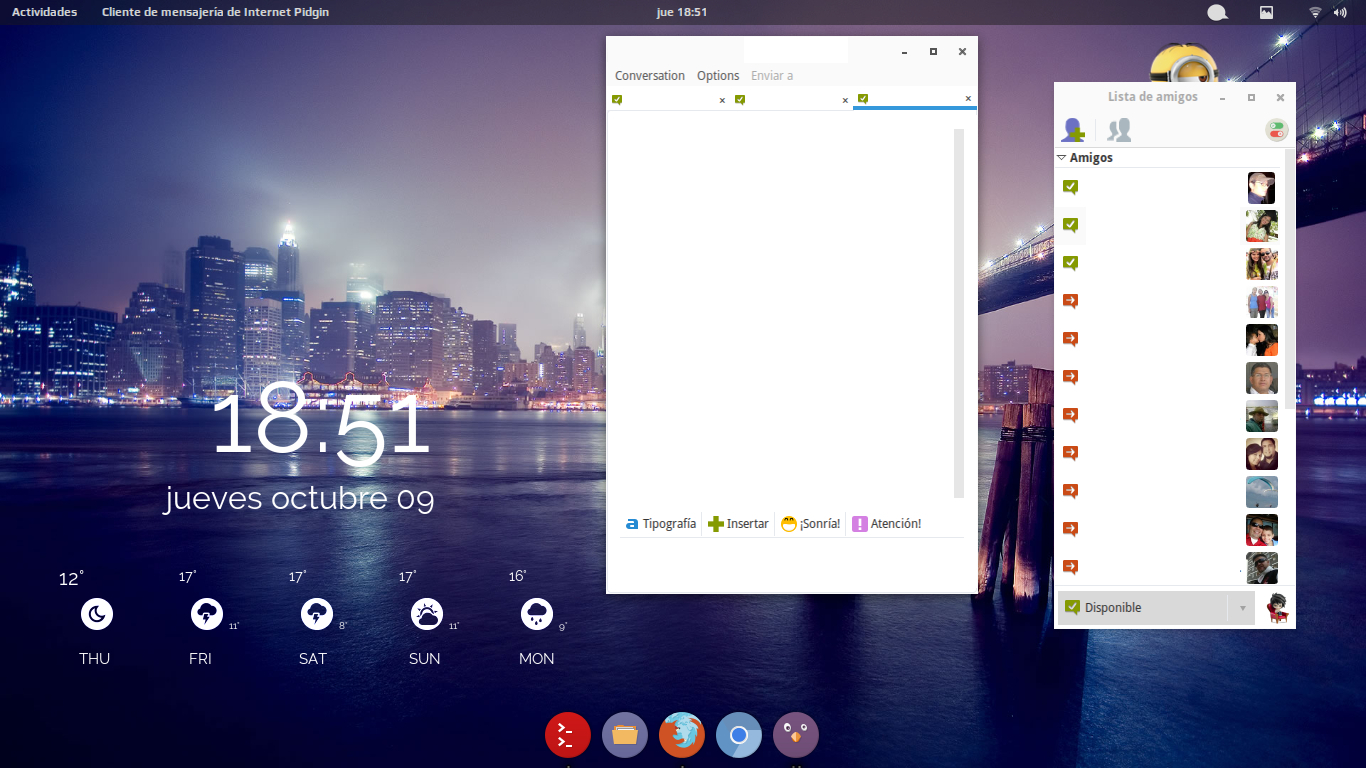Select the buddy with the three-people group avatar

pos(1262,302)
